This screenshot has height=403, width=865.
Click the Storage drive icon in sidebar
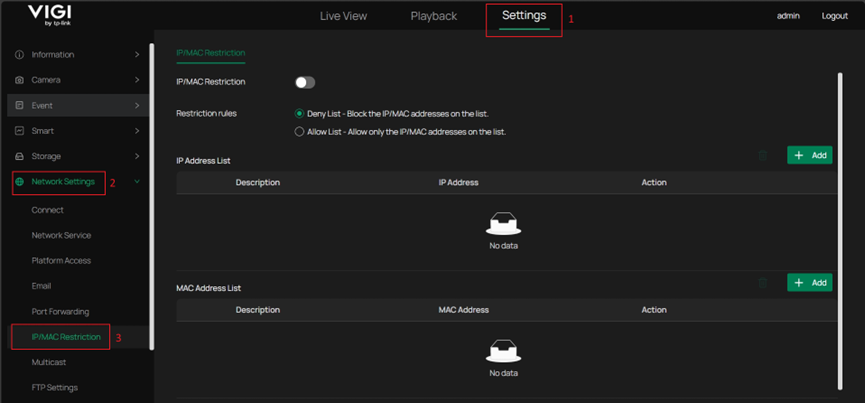19,157
